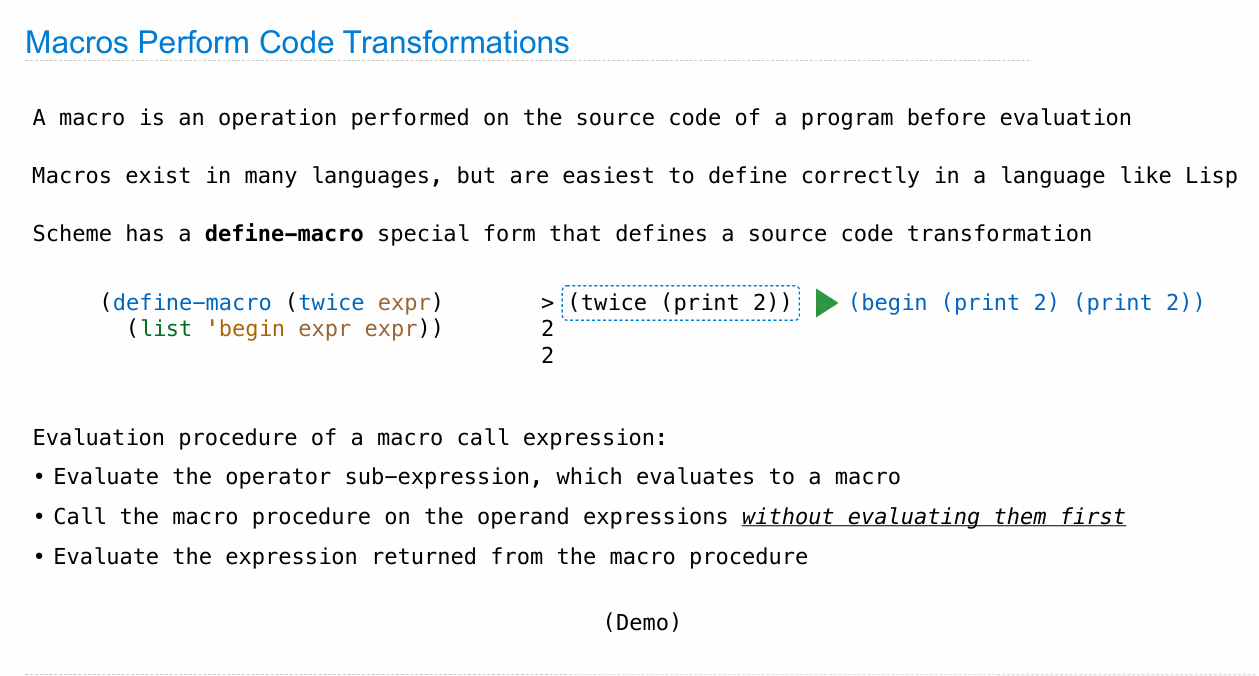Click the dashed box containing (twice (print 2))
This screenshot has width=1259, height=676.
680,303
